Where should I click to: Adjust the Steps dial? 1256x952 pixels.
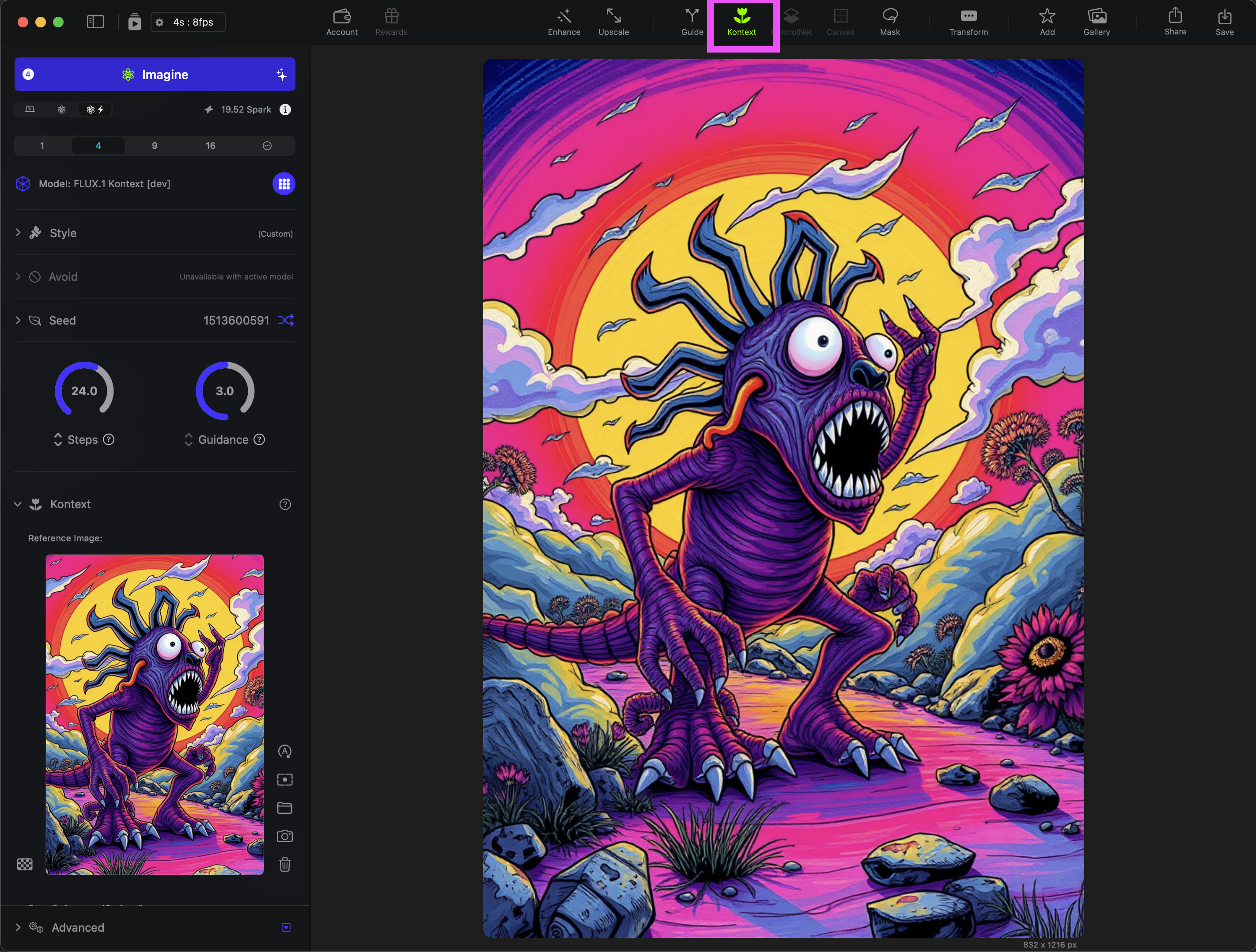[x=84, y=391]
